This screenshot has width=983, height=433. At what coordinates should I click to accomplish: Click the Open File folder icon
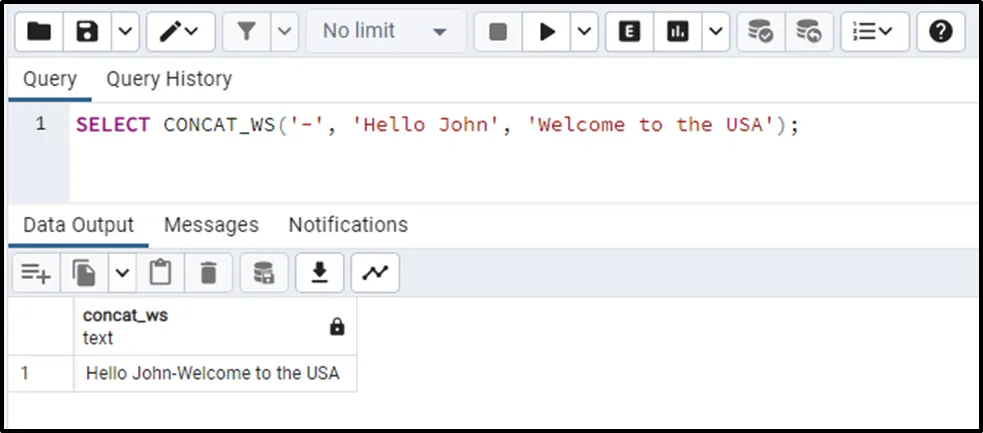click(39, 32)
